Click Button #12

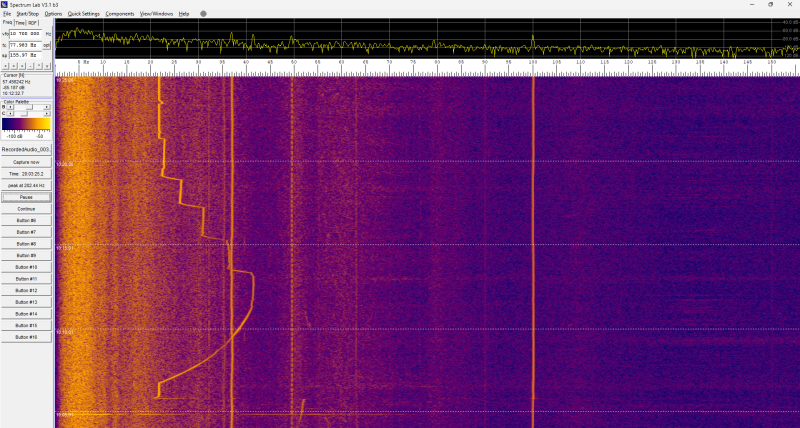pyautogui.click(x=26, y=291)
